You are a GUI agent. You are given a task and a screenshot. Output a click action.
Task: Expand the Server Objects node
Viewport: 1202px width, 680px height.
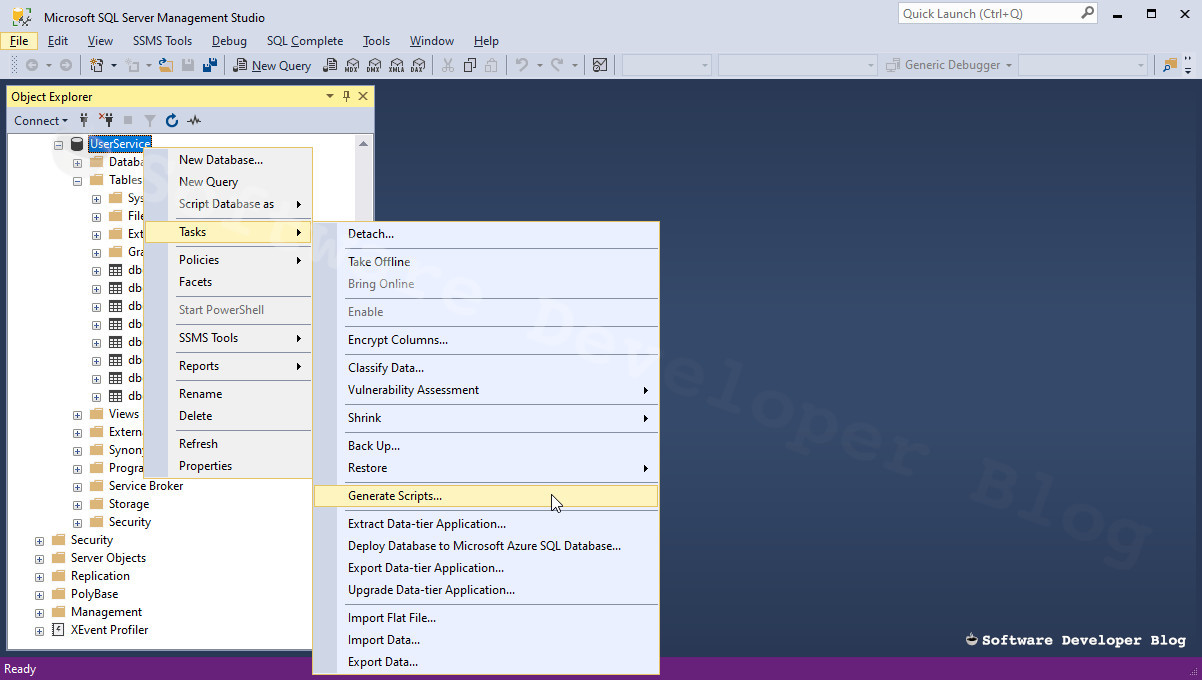[x=40, y=559]
